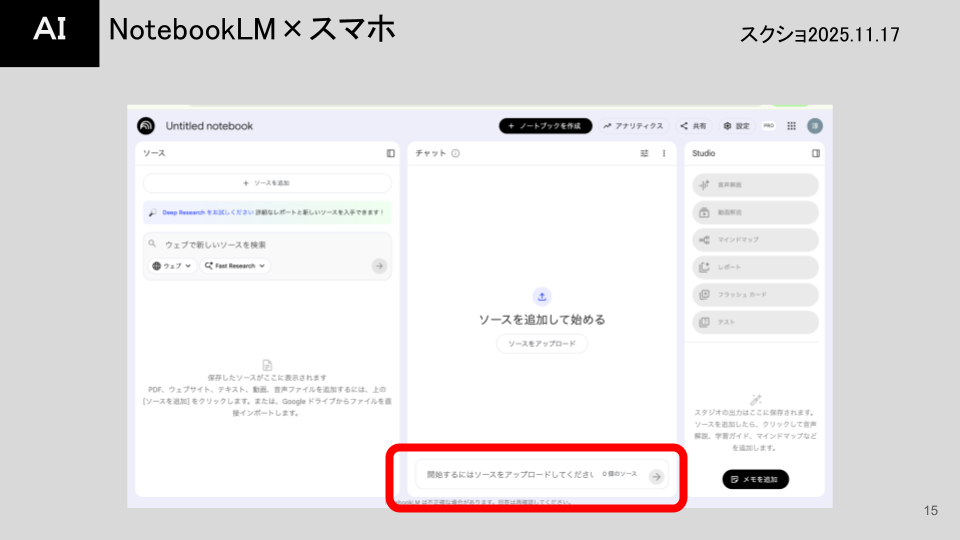This screenshot has height=540, width=960.
Task: Click ノートブックを作成 button
Action: coord(545,126)
